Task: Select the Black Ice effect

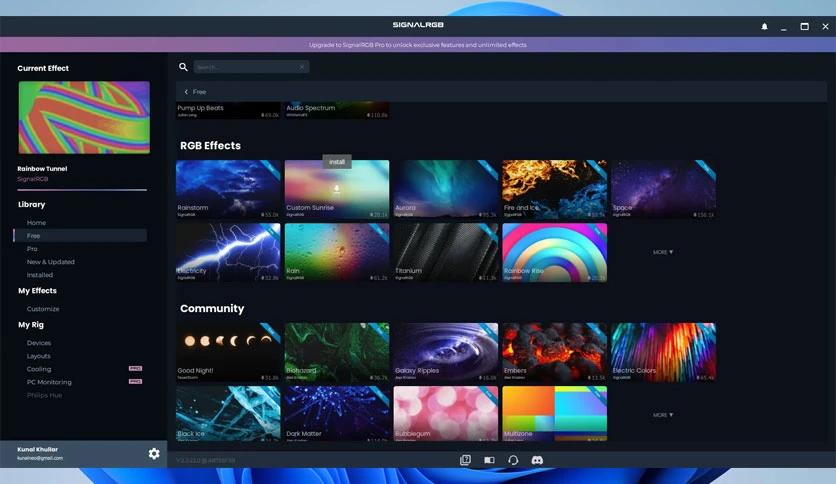Action: 228,414
